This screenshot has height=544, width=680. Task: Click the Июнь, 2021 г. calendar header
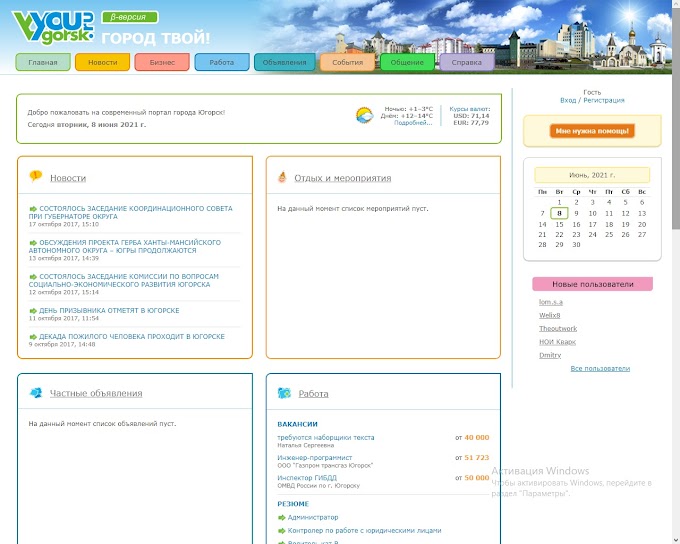pos(592,175)
